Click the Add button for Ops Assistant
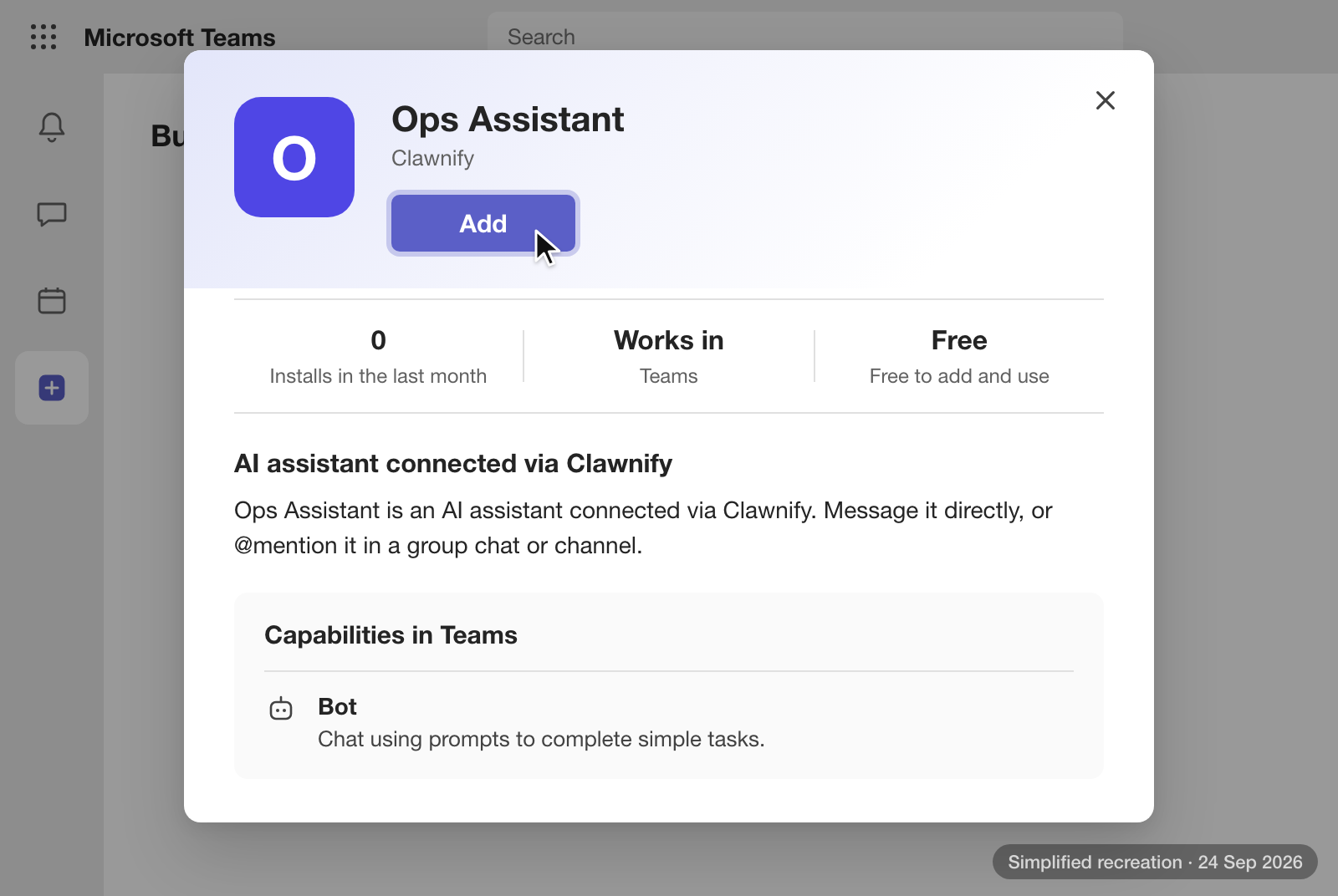Screen dimensions: 1338x896 point(483,223)
